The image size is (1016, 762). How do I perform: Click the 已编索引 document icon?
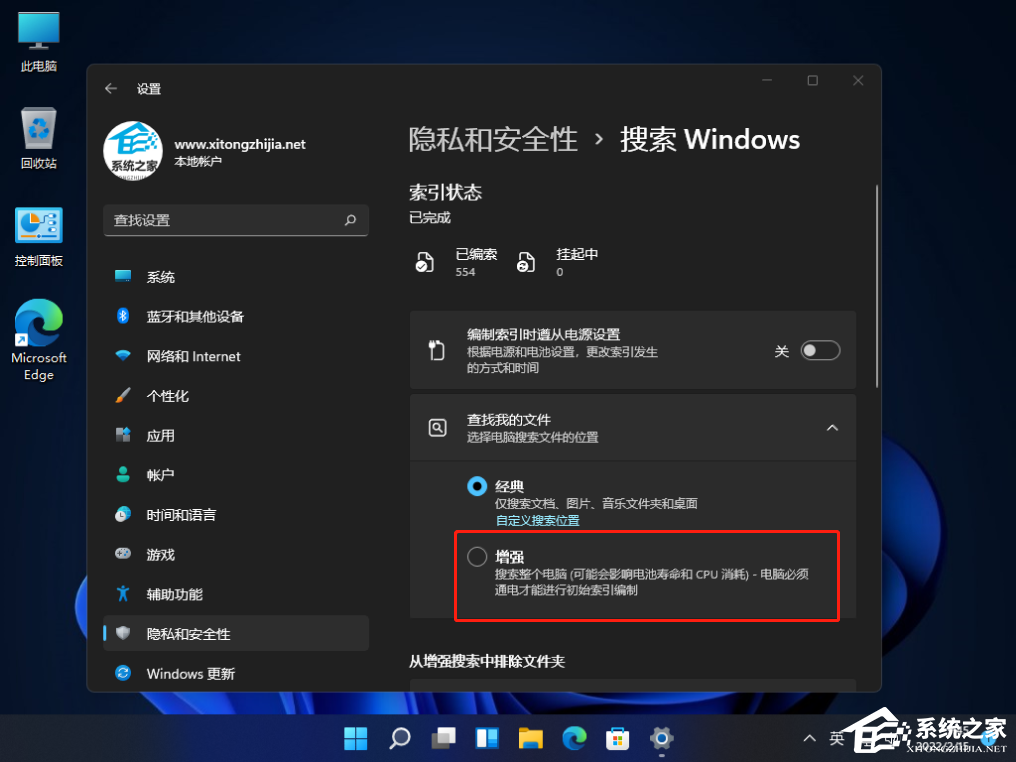point(424,262)
